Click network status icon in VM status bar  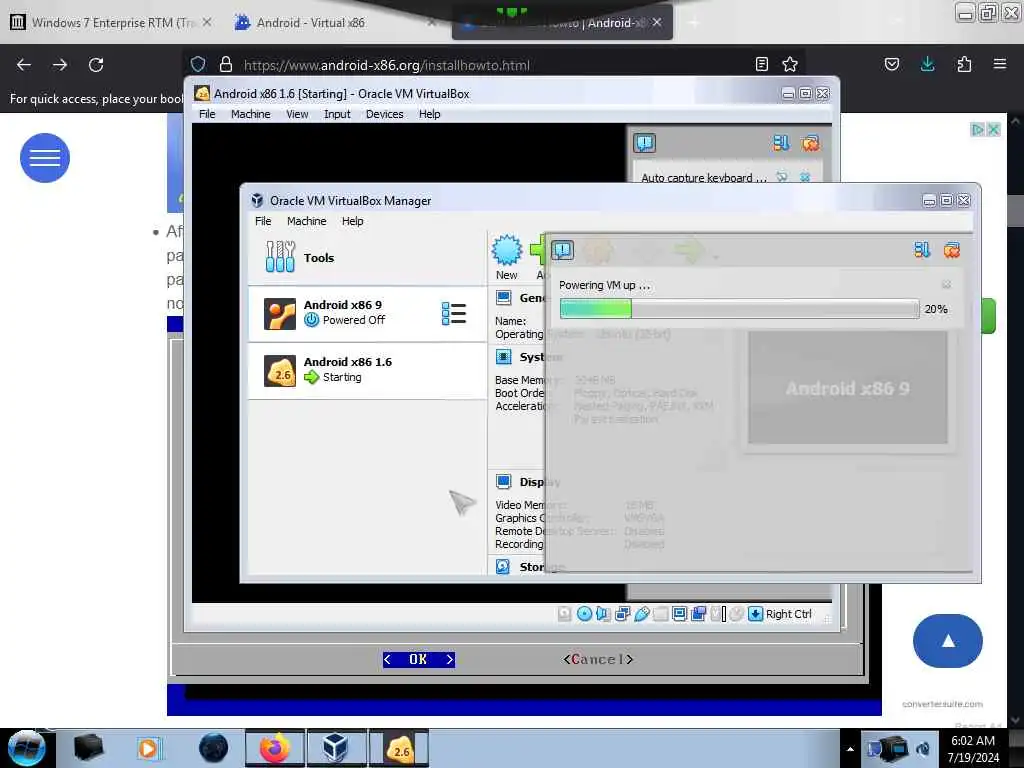point(622,613)
